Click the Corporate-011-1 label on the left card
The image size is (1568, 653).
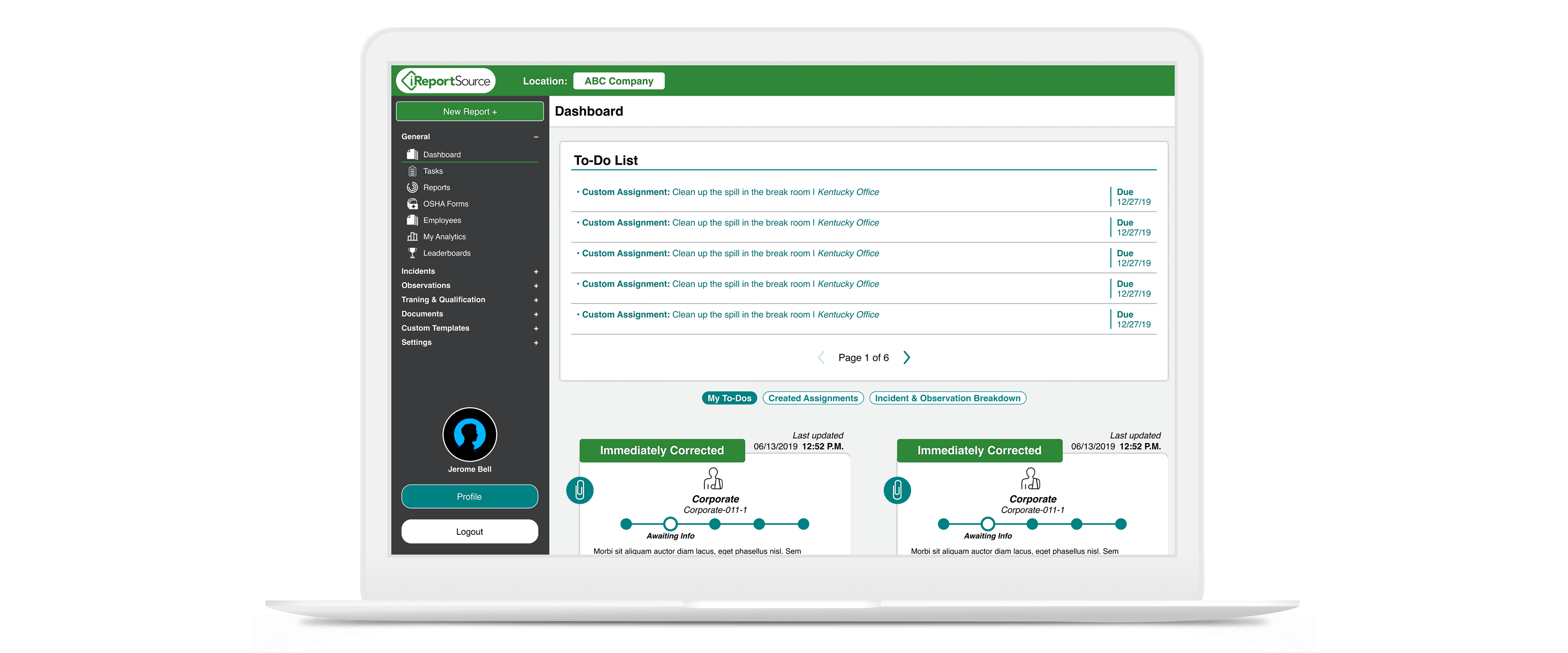point(715,510)
